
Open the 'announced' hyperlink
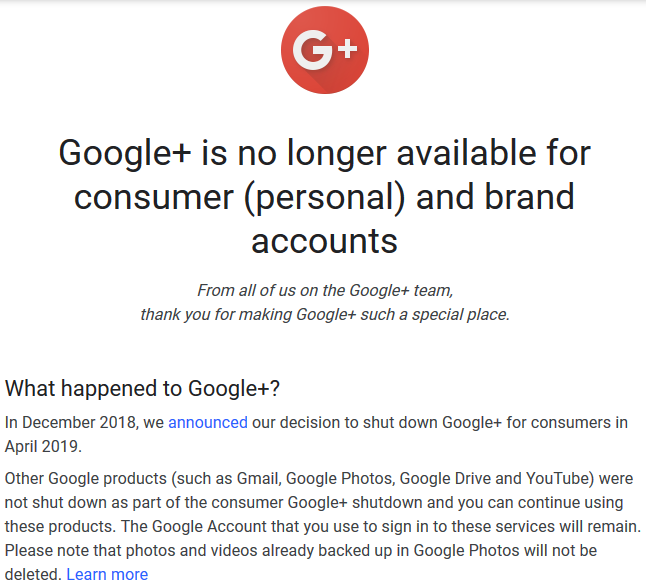click(x=208, y=423)
